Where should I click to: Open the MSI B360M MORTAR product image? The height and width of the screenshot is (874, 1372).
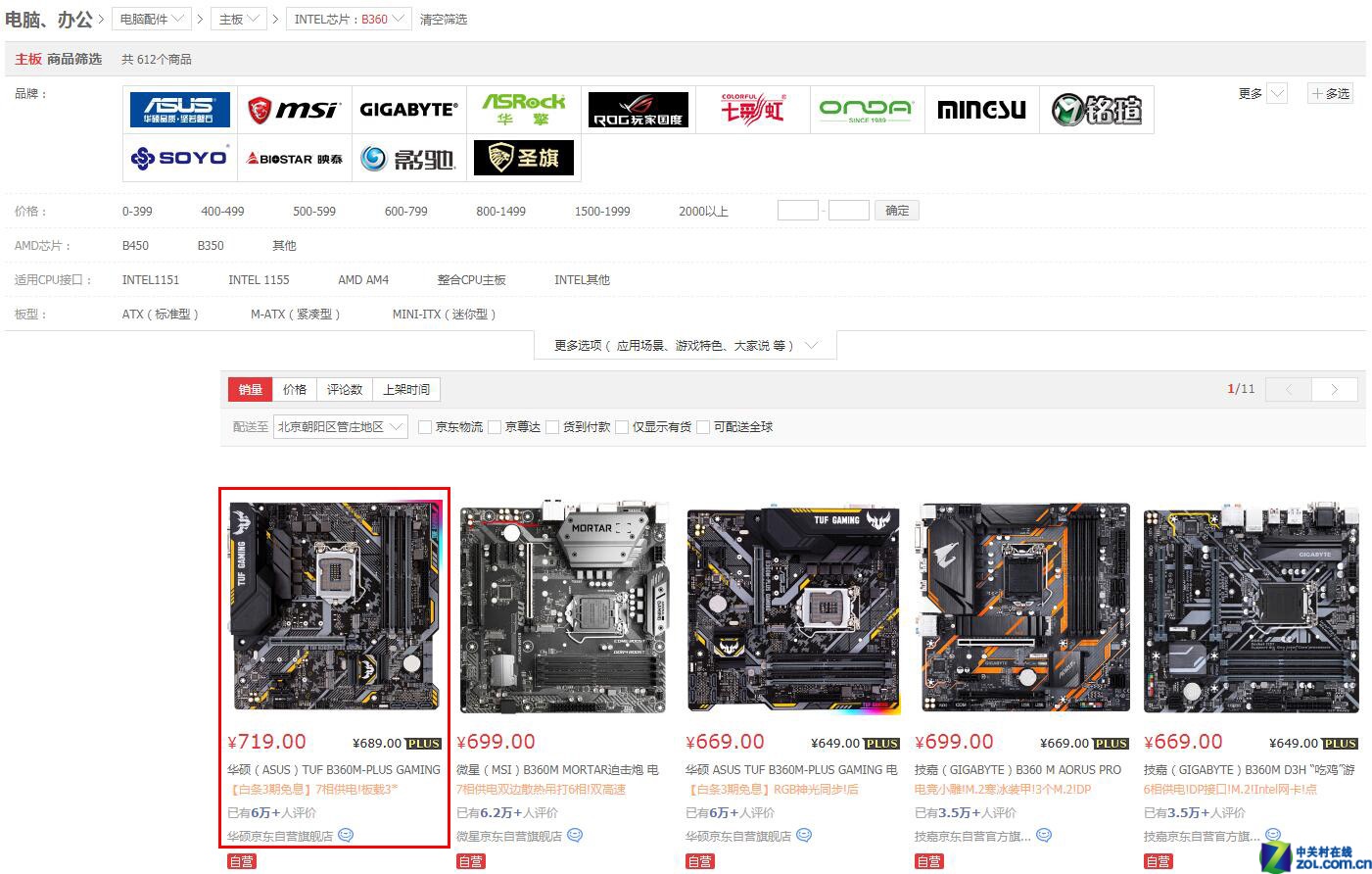(566, 607)
